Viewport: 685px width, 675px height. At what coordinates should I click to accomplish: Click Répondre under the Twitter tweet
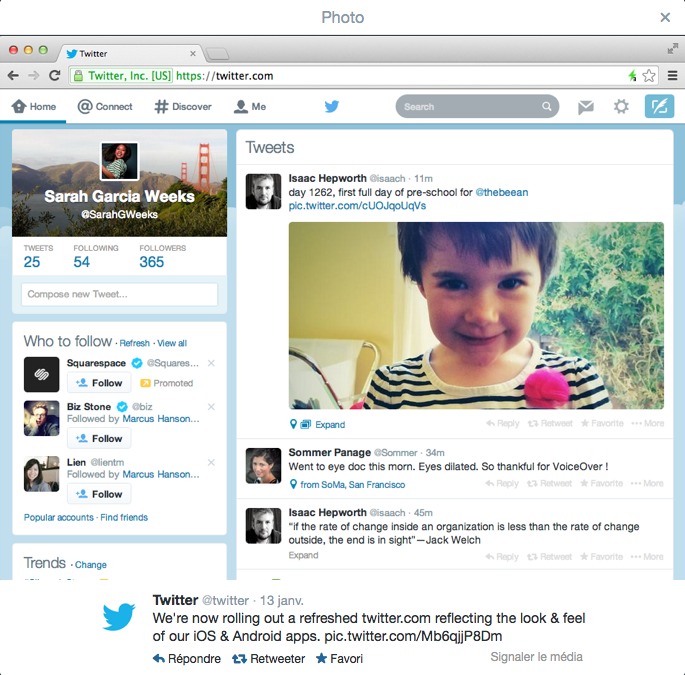click(x=187, y=659)
